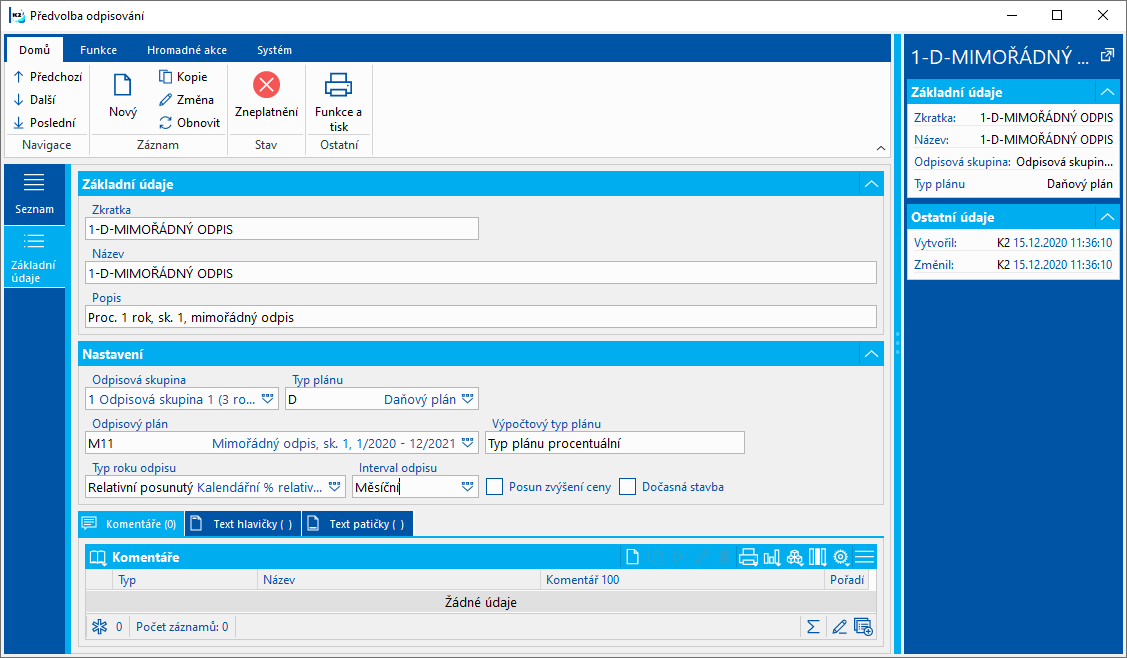The height and width of the screenshot is (658, 1127).
Task: Pop out the right preview panel
Action: 1107,55
